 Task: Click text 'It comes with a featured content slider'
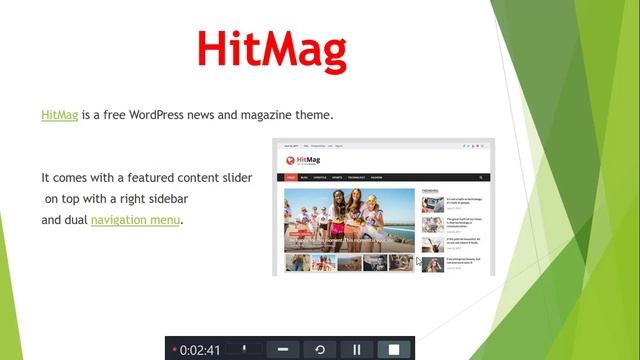pos(147,178)
